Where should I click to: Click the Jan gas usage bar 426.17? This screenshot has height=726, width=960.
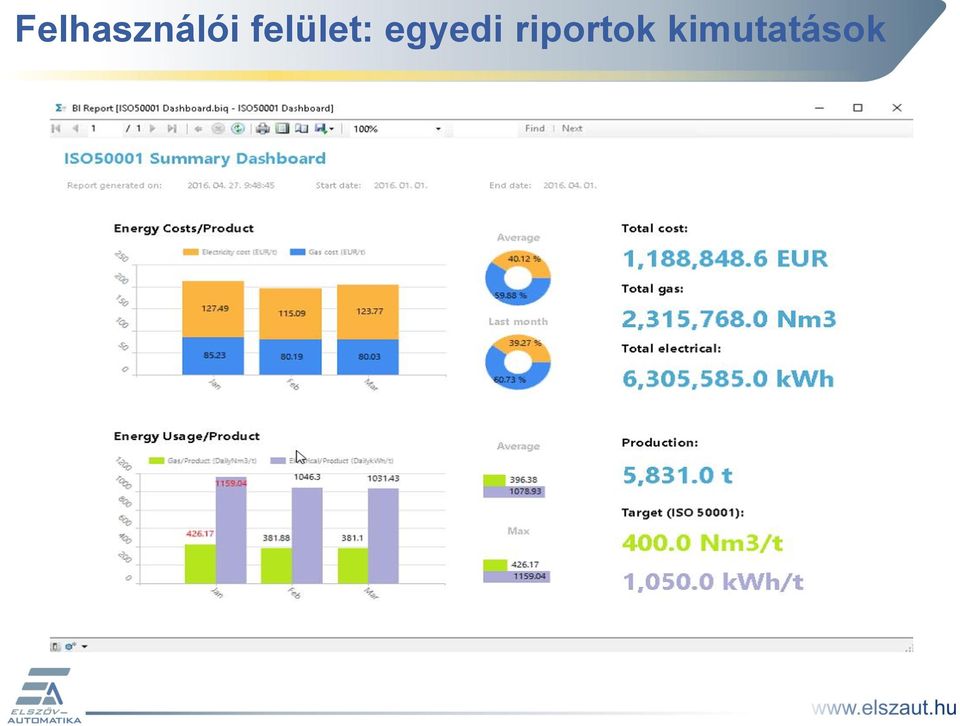tap(200, 564)
